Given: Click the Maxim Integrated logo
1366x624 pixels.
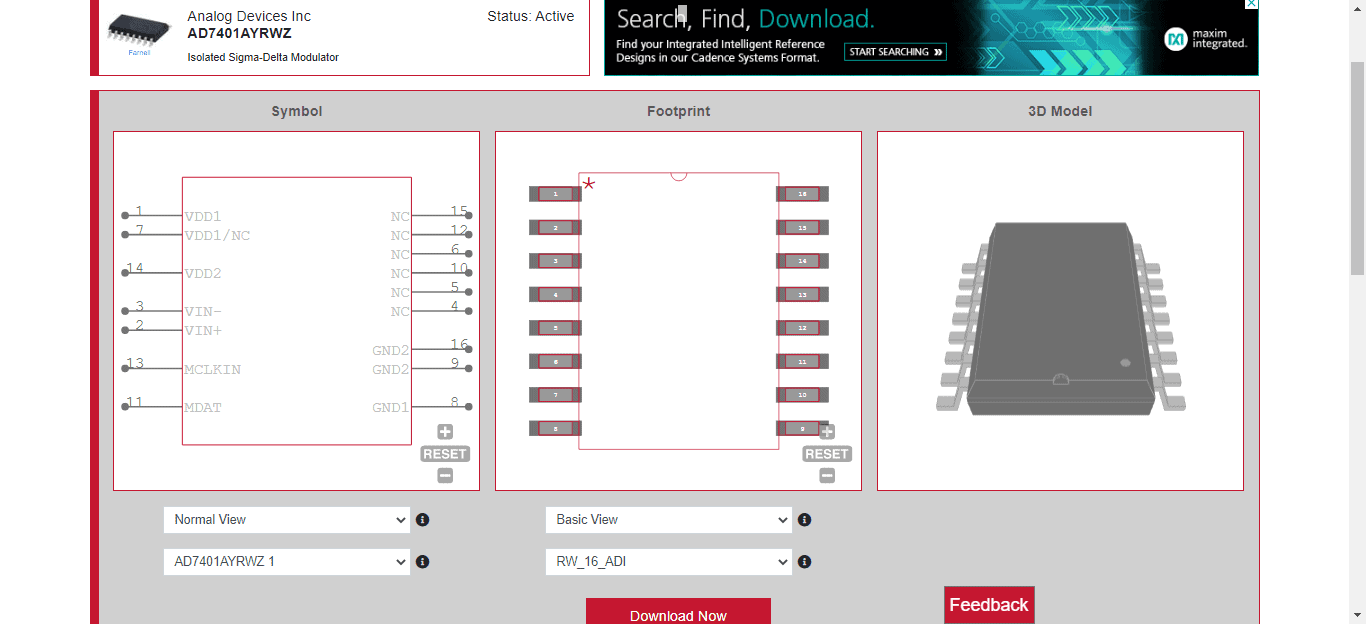Looking at the screenshot, I should [1206, 39].
